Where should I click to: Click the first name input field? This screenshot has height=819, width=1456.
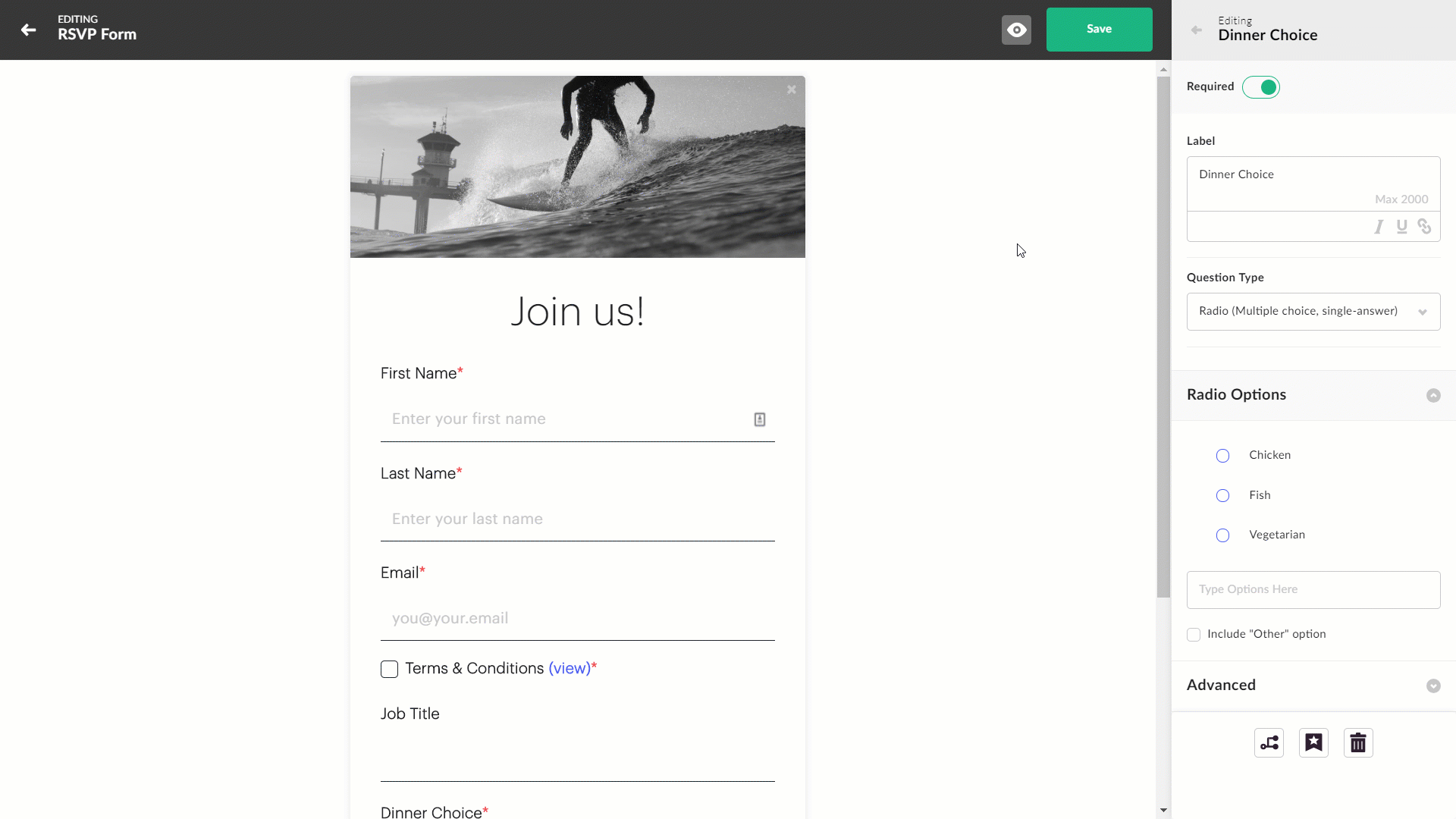(578, 419)
